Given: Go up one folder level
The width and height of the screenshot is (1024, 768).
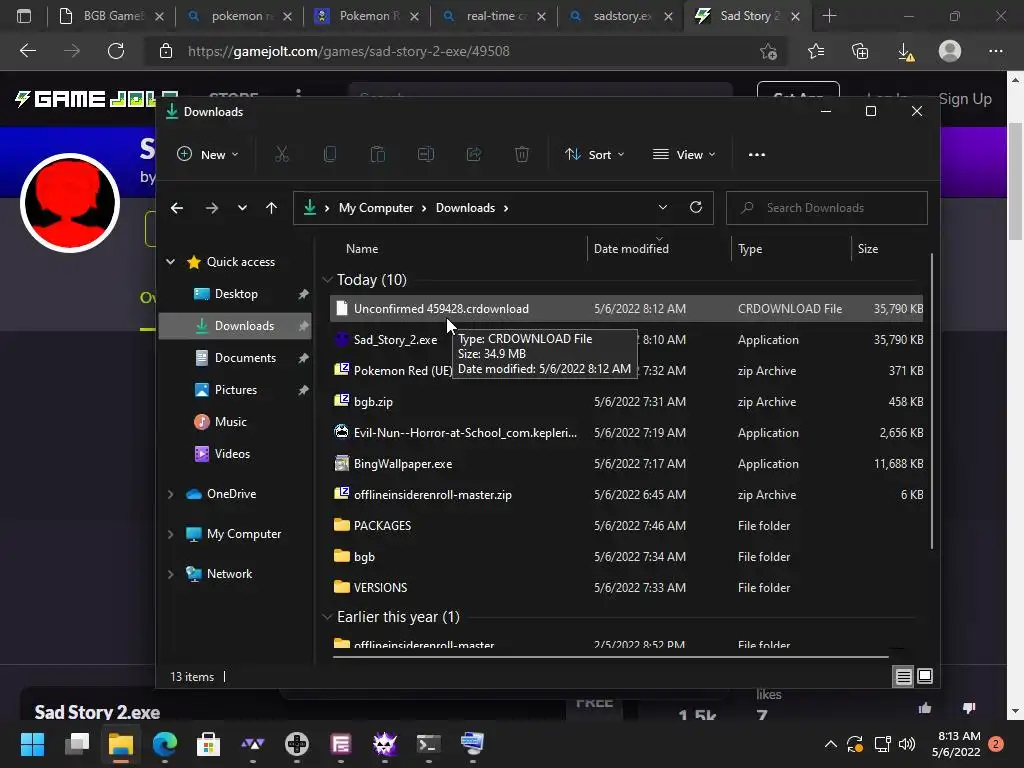Looking at the screenshot, I should (x=272, y=208).
